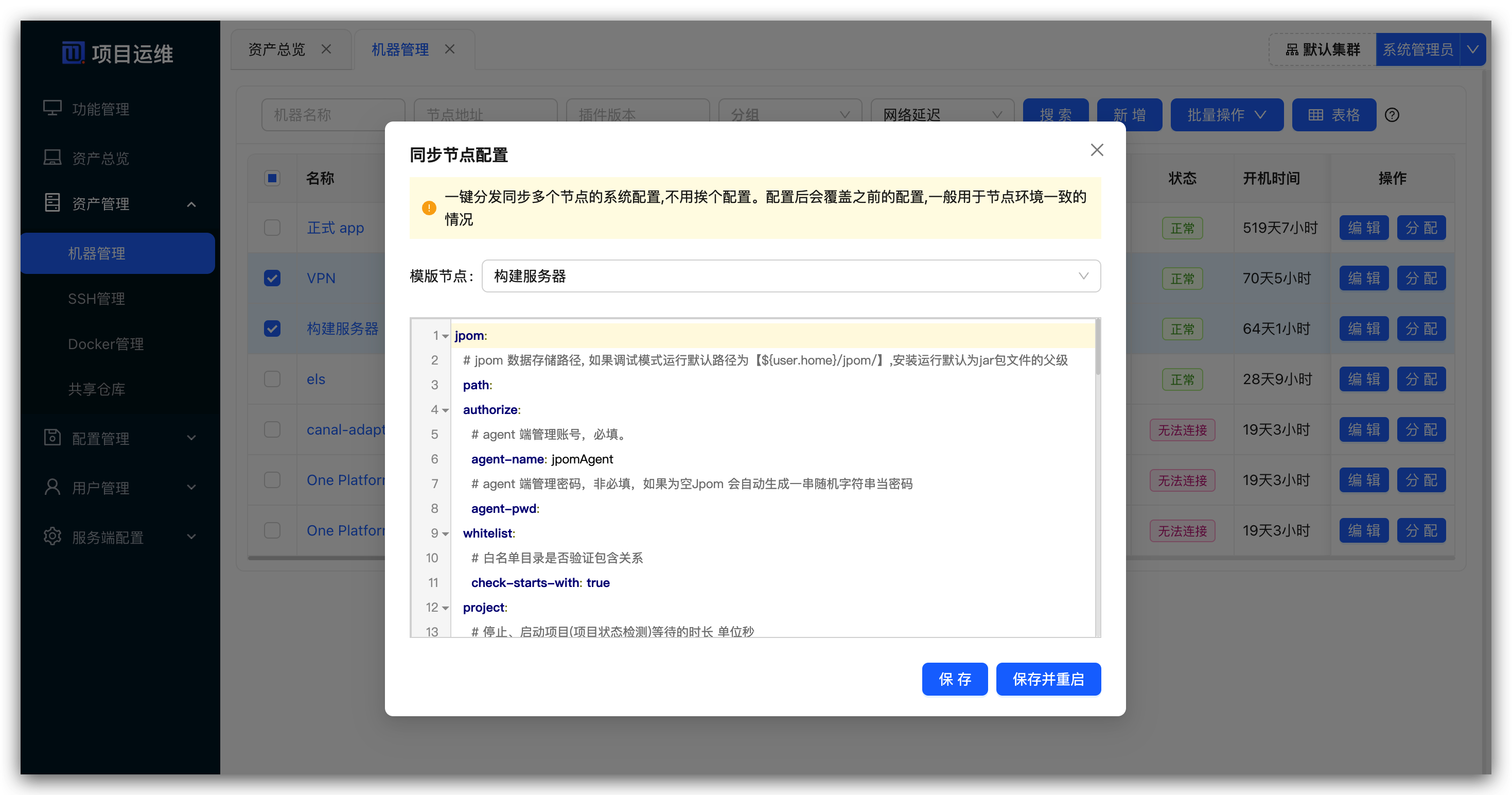Click the 功能管理 monitor icon in sidebar
The image size is (1512, 795).
pos(54,108)
